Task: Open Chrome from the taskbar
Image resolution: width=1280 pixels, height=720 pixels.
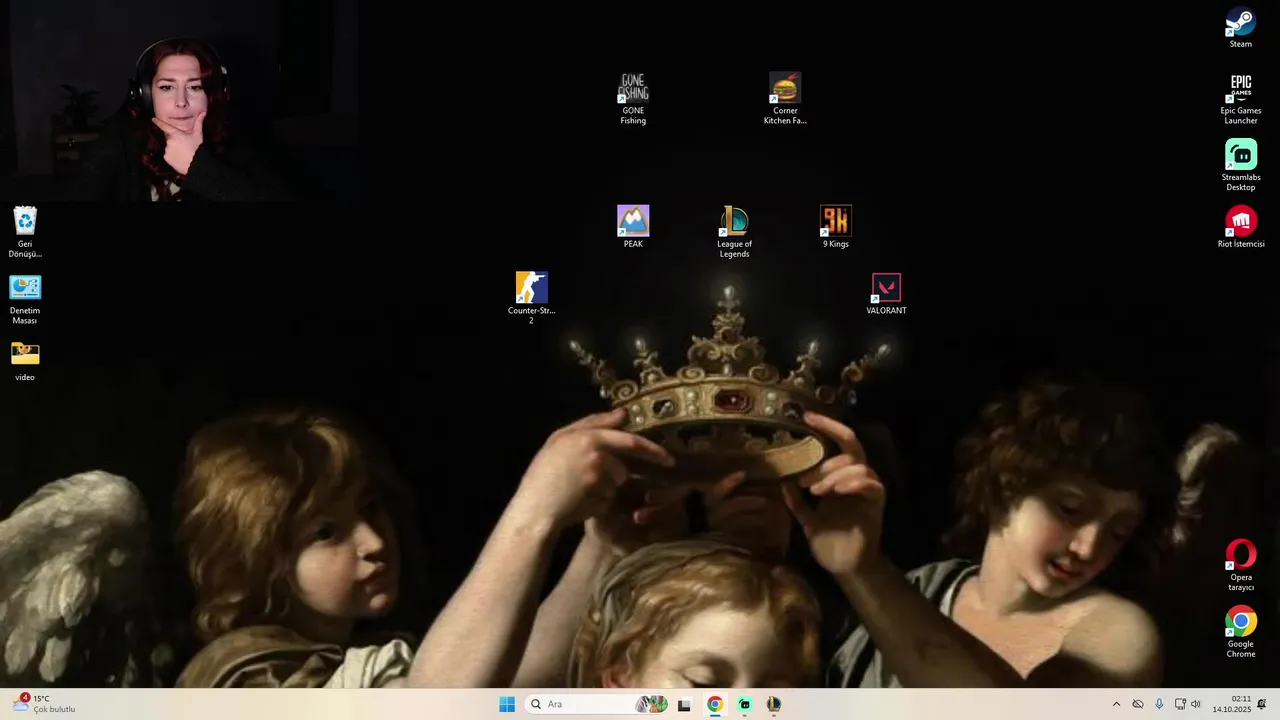Action: (x=715, y=704)
